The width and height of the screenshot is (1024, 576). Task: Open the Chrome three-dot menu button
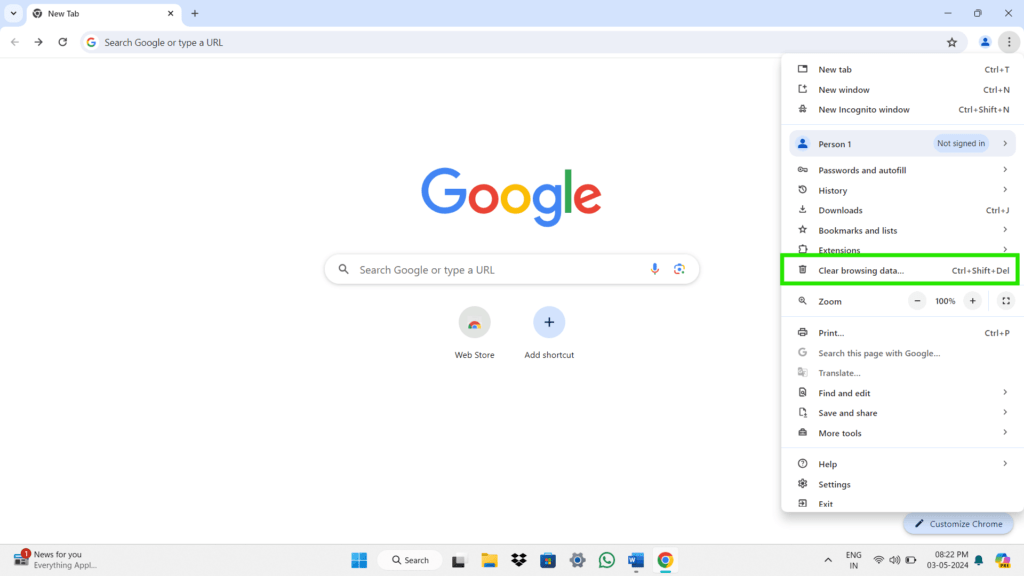pyautogui.click(x=1009, y=42)
